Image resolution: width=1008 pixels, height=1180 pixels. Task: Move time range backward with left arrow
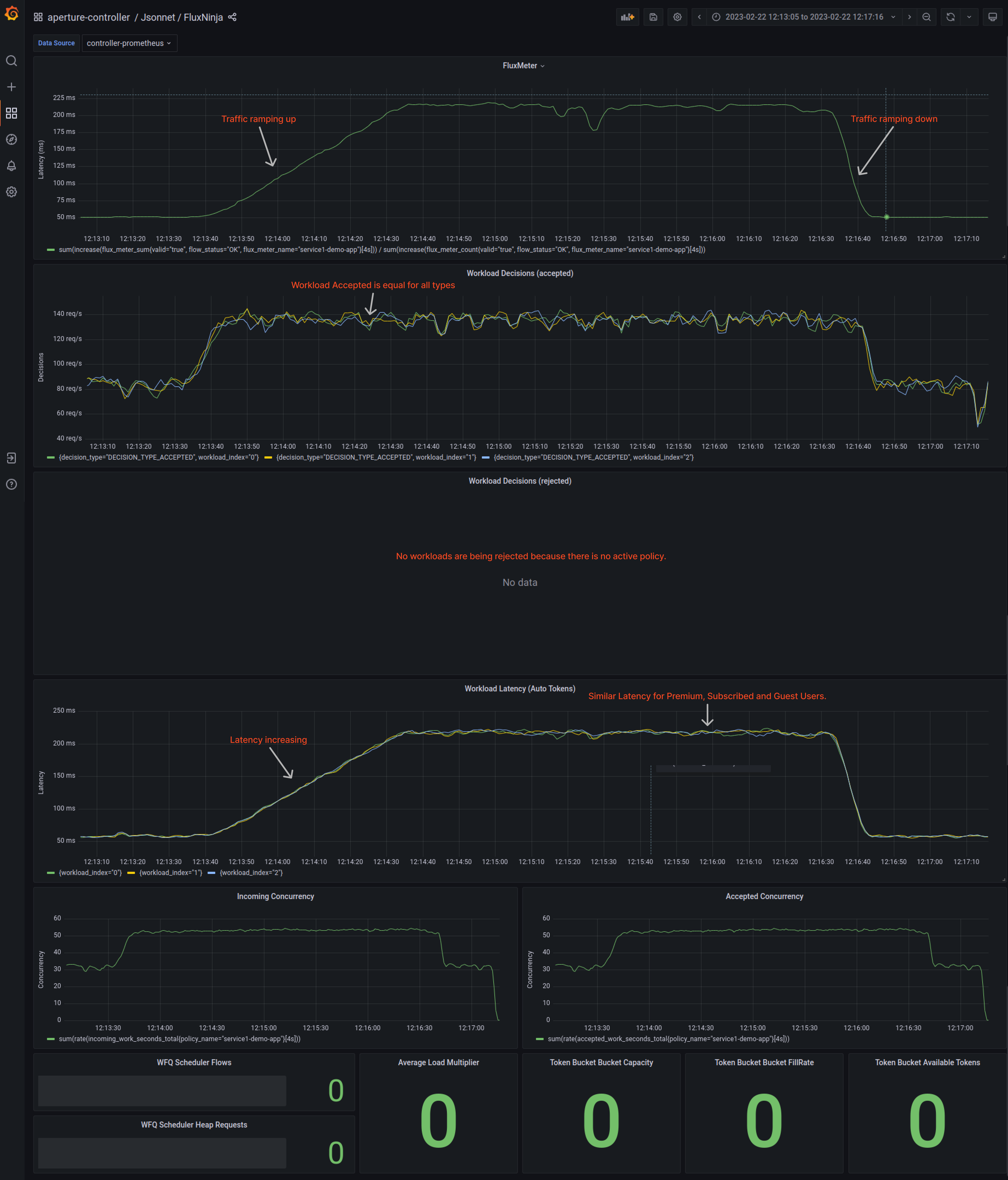click(x=700, y=17)
